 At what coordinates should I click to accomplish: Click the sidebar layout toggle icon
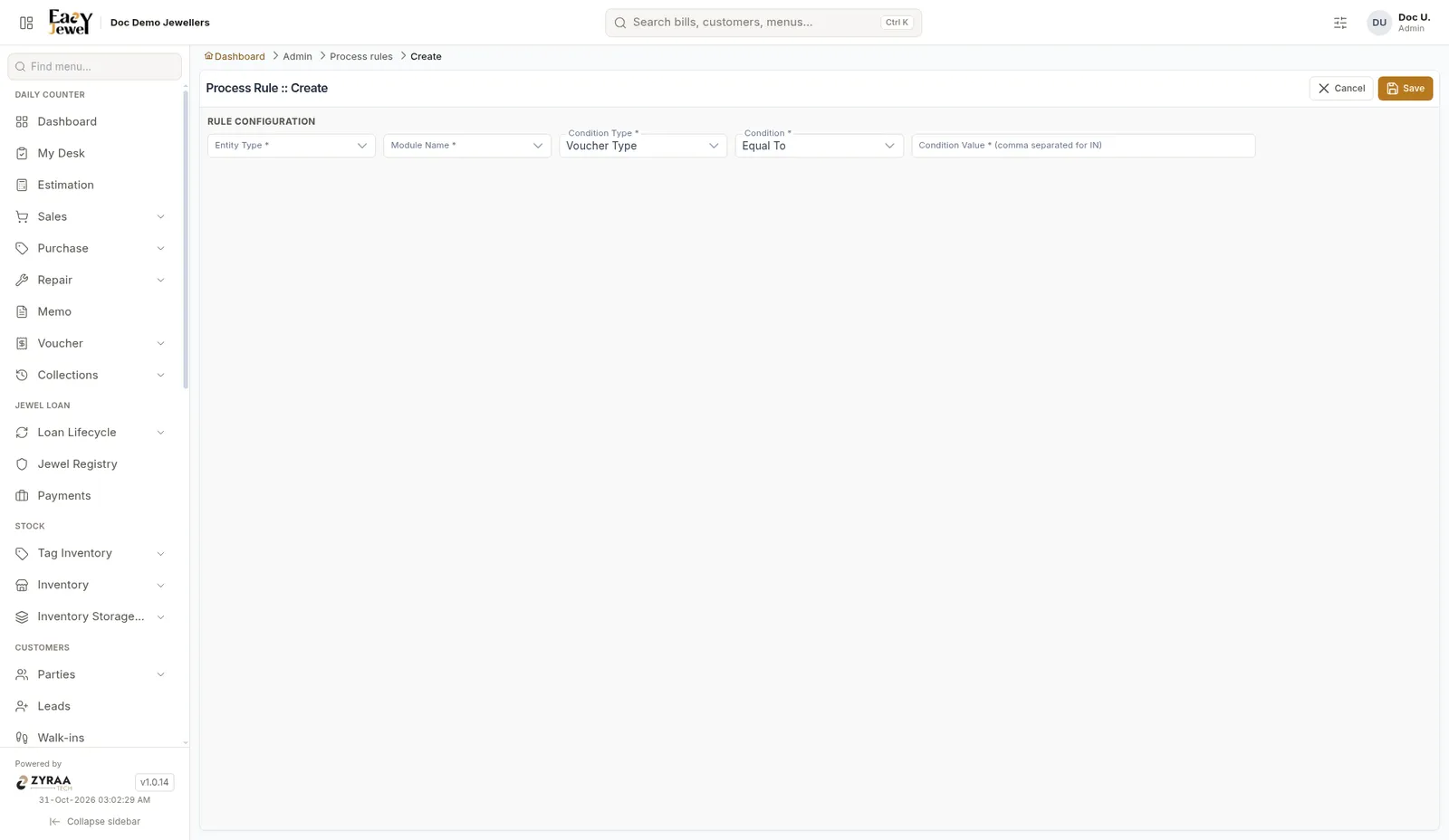[26, 23]
